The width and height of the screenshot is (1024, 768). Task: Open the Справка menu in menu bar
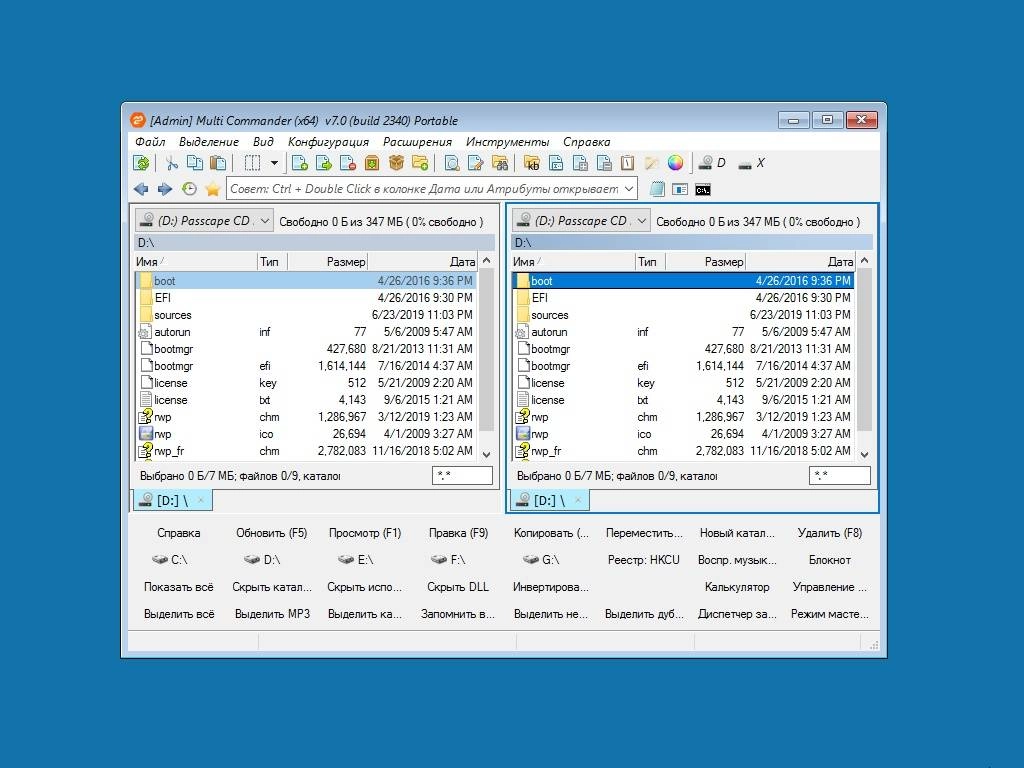[586, 142]
